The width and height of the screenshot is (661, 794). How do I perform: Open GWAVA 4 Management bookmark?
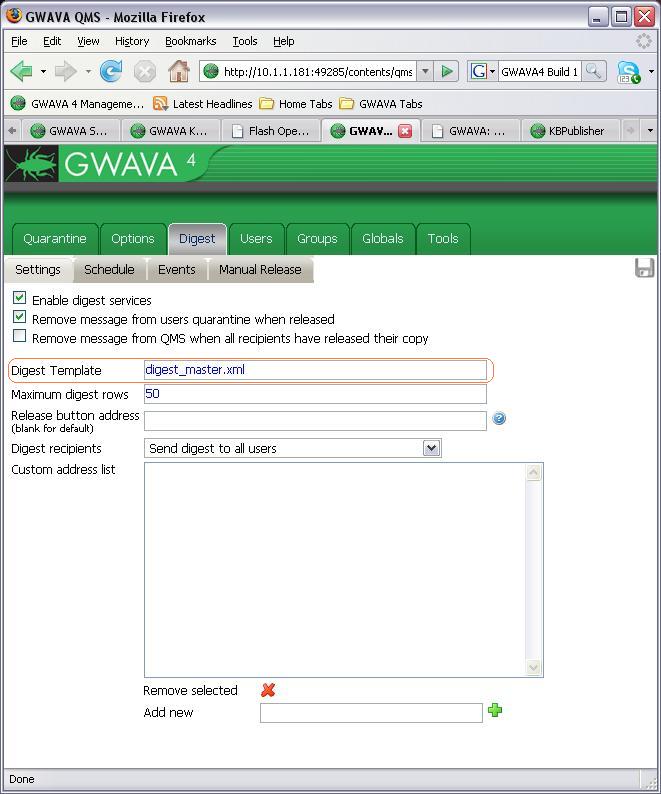pyautogui.click(x=77, y=104)
